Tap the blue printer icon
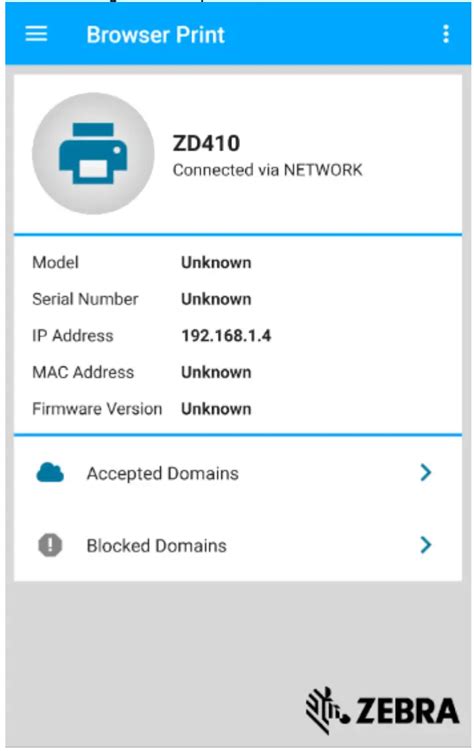474x751 pixels. [93, 153]
